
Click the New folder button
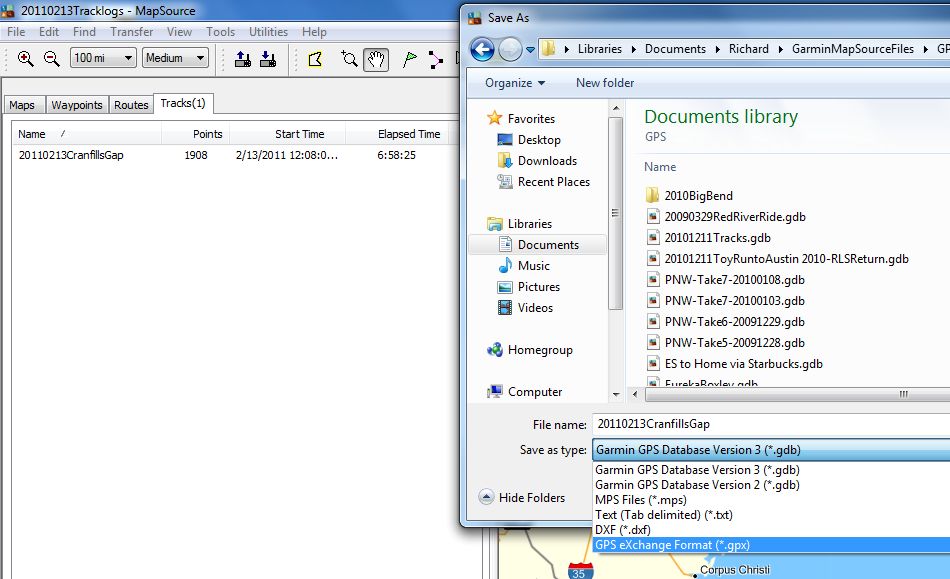605,82
